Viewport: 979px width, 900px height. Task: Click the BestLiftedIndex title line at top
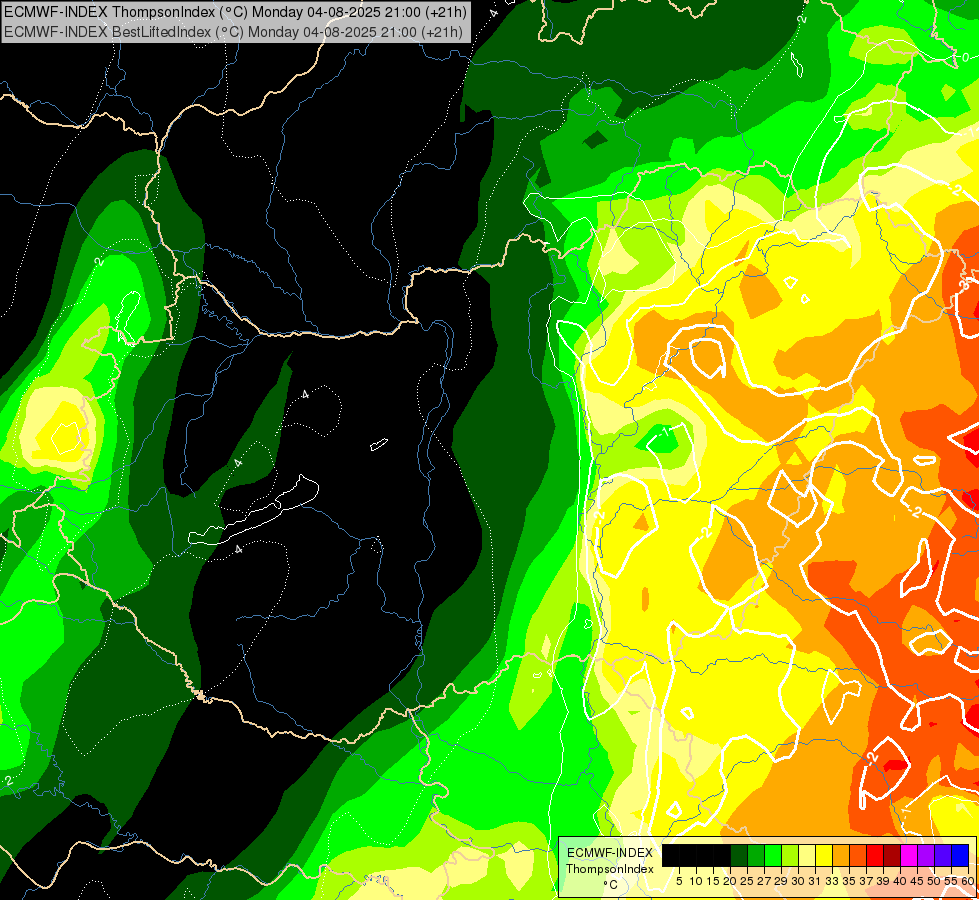[x=234, y=32]
